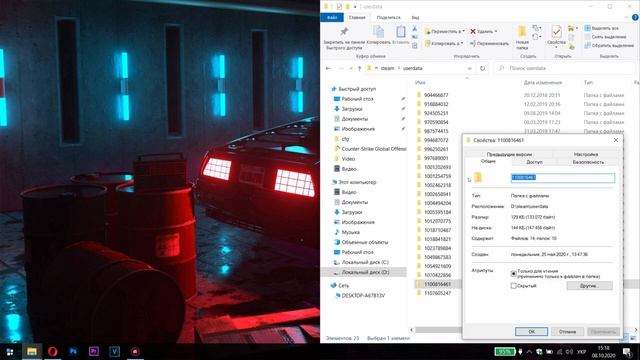Click the Другие... attributes button
Viewport: 640px width, 360px height.
[589, 286]
